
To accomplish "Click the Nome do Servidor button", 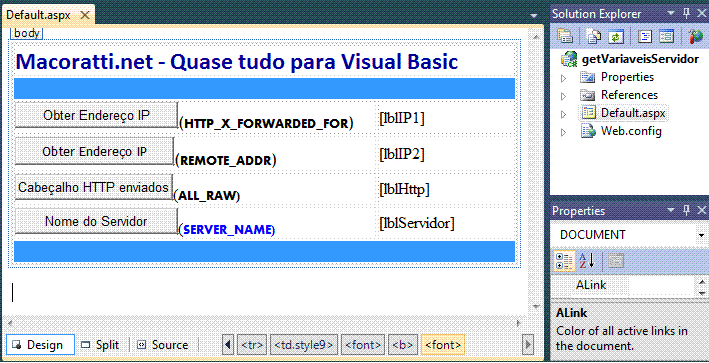I will [96, 222].
